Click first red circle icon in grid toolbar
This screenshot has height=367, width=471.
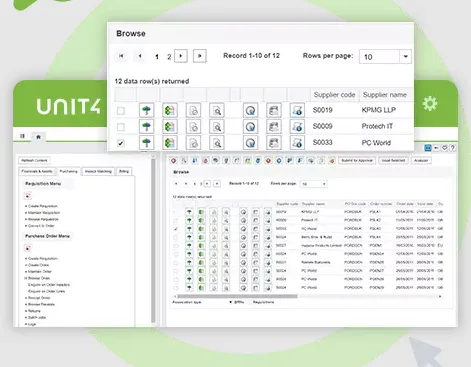coord(174,161)
